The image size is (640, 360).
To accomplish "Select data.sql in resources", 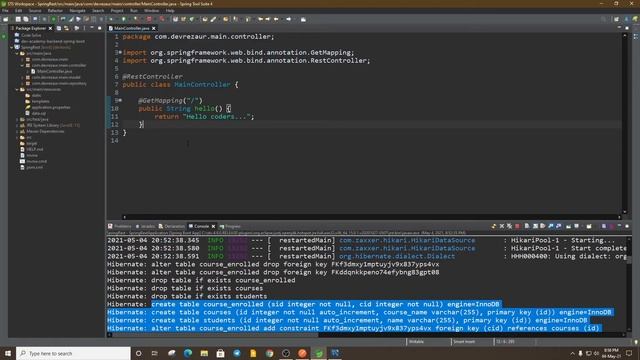I will click(x=38, y=113).
